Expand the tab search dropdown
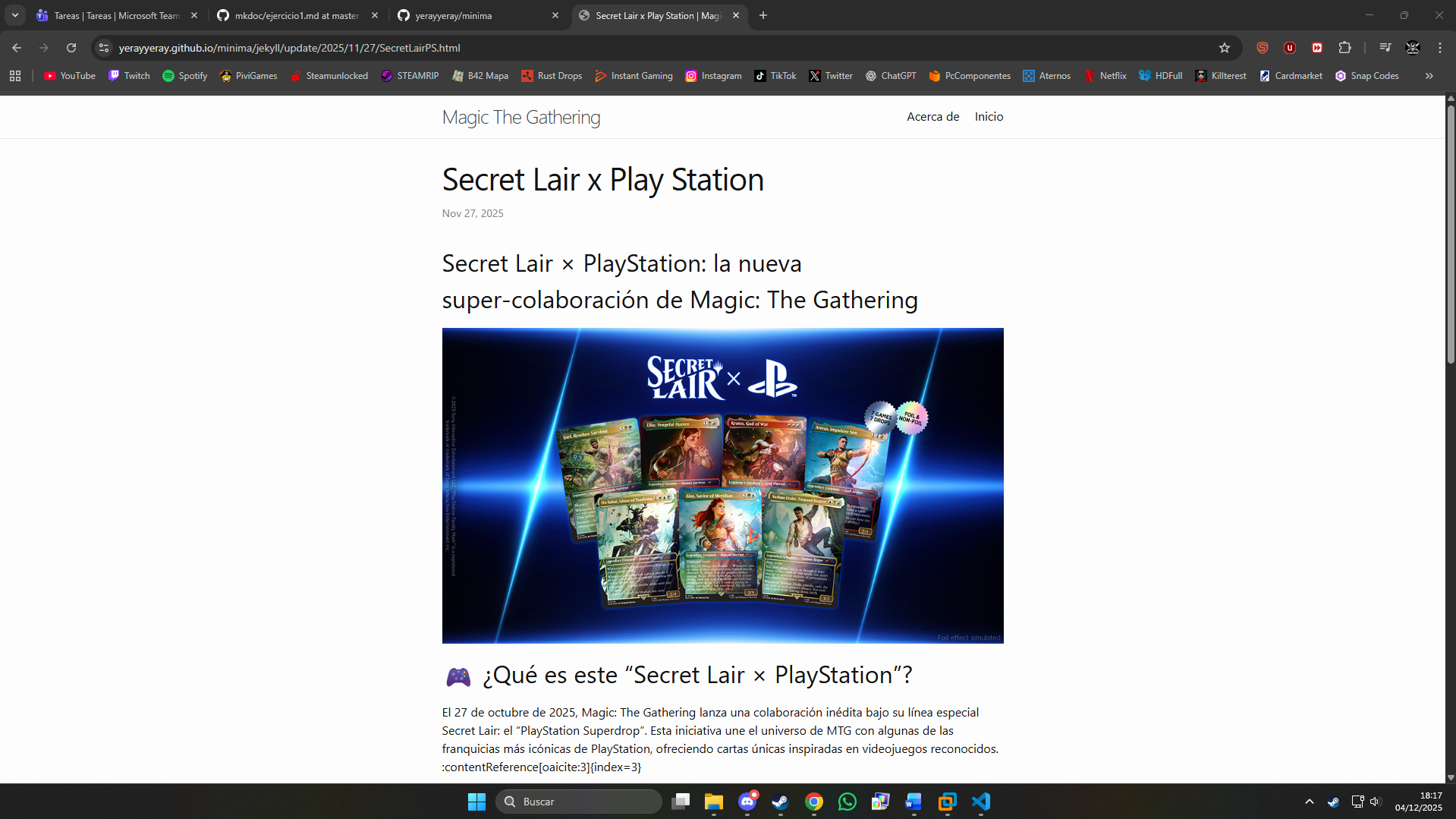The width and height of the screenshot is (1456, 819). pos(15,15)
